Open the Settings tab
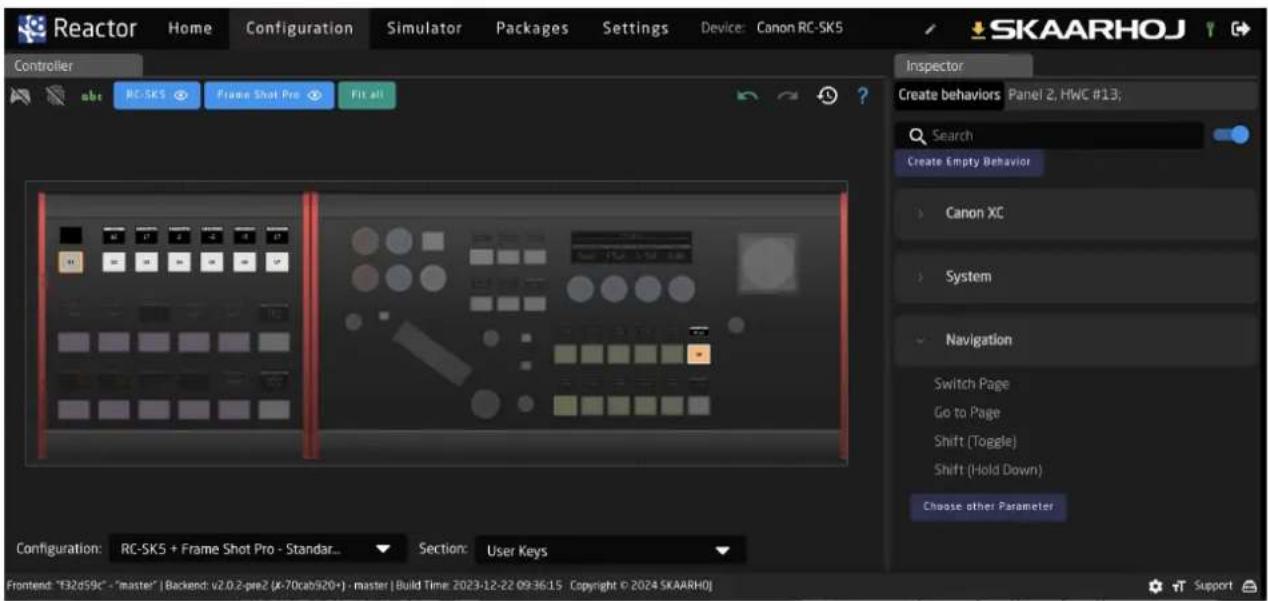 click(635, 29)
